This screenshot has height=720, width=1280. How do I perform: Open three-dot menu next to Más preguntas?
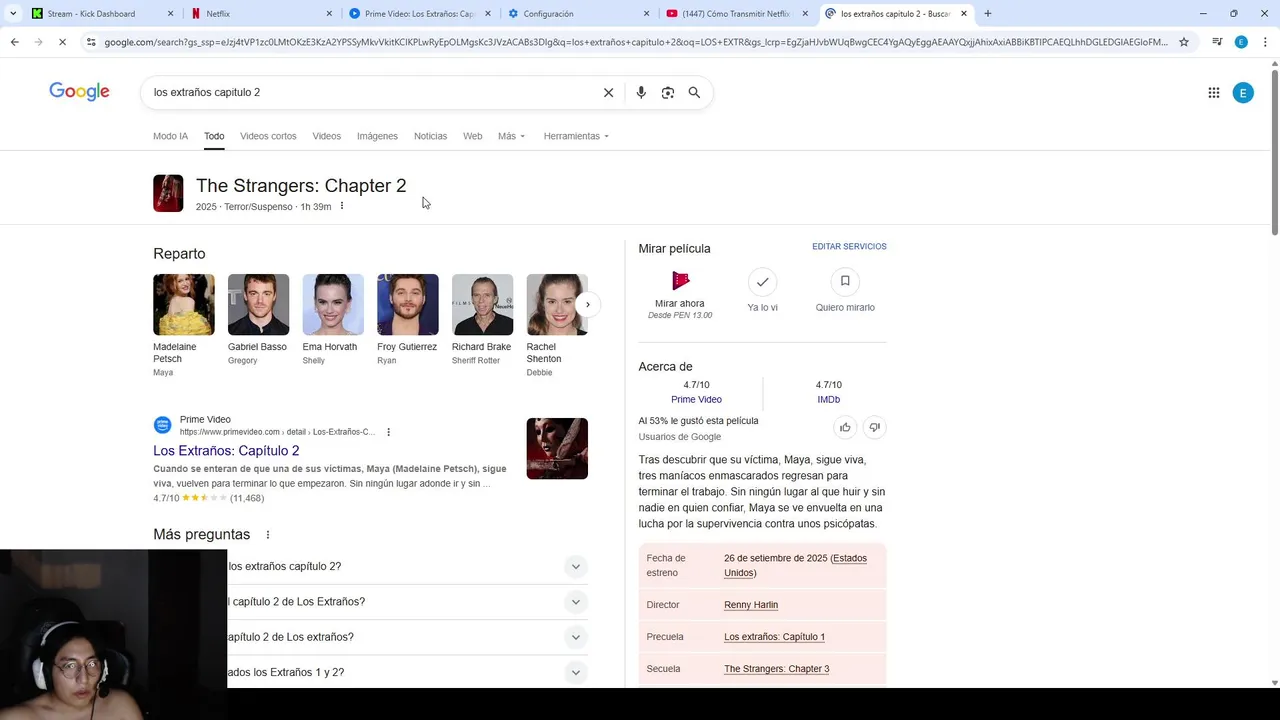(x=267, y=535)
